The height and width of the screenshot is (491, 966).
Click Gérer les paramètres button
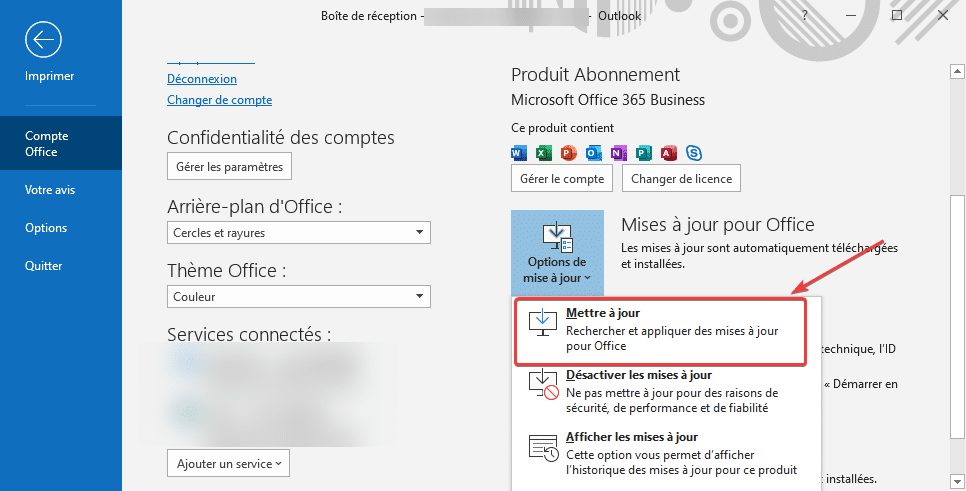pyautogui.click(x=229, y=166)
